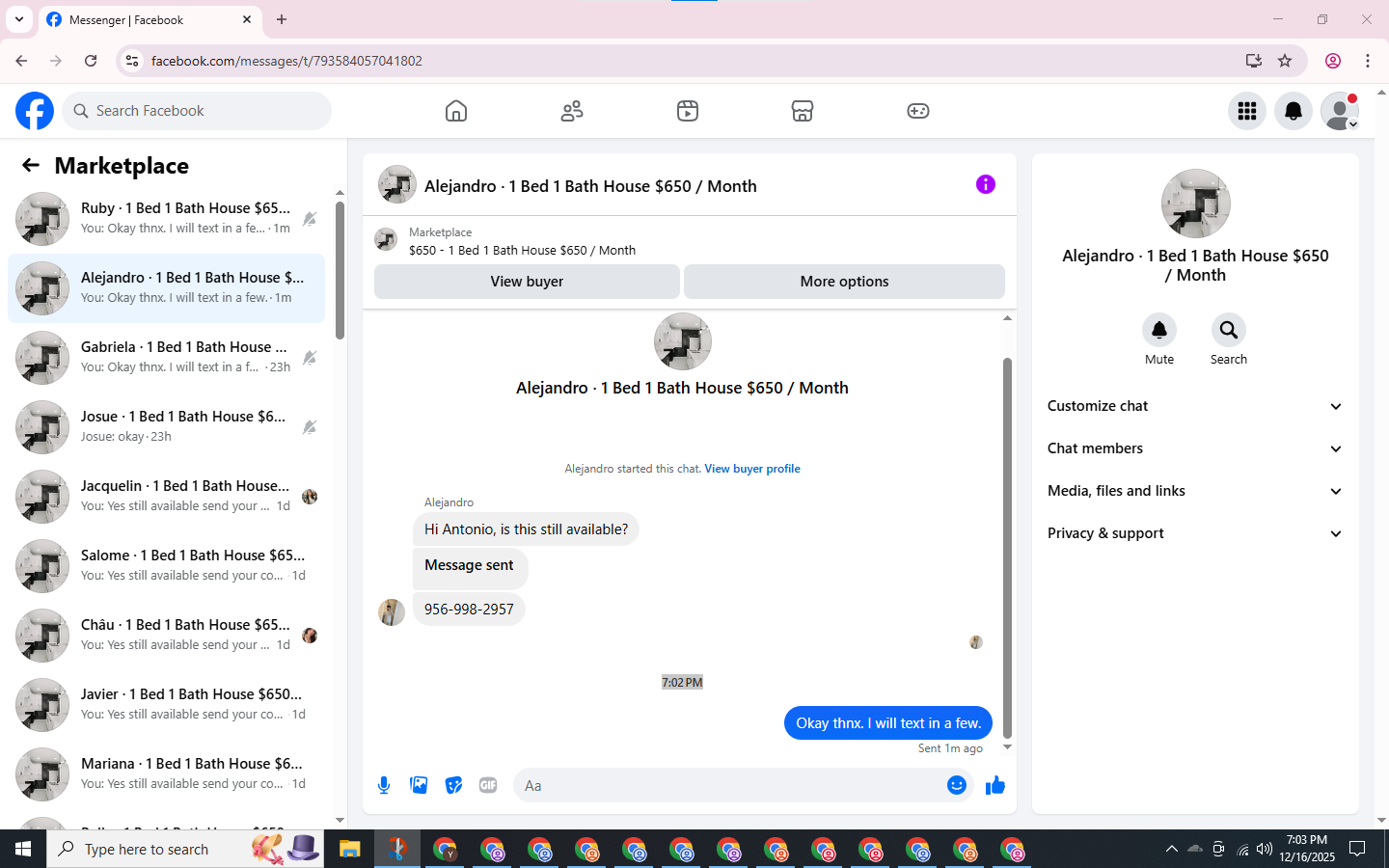The image size is (1389, 868).
Task: Expand Customize chat section
Action: pos(1195,406)
